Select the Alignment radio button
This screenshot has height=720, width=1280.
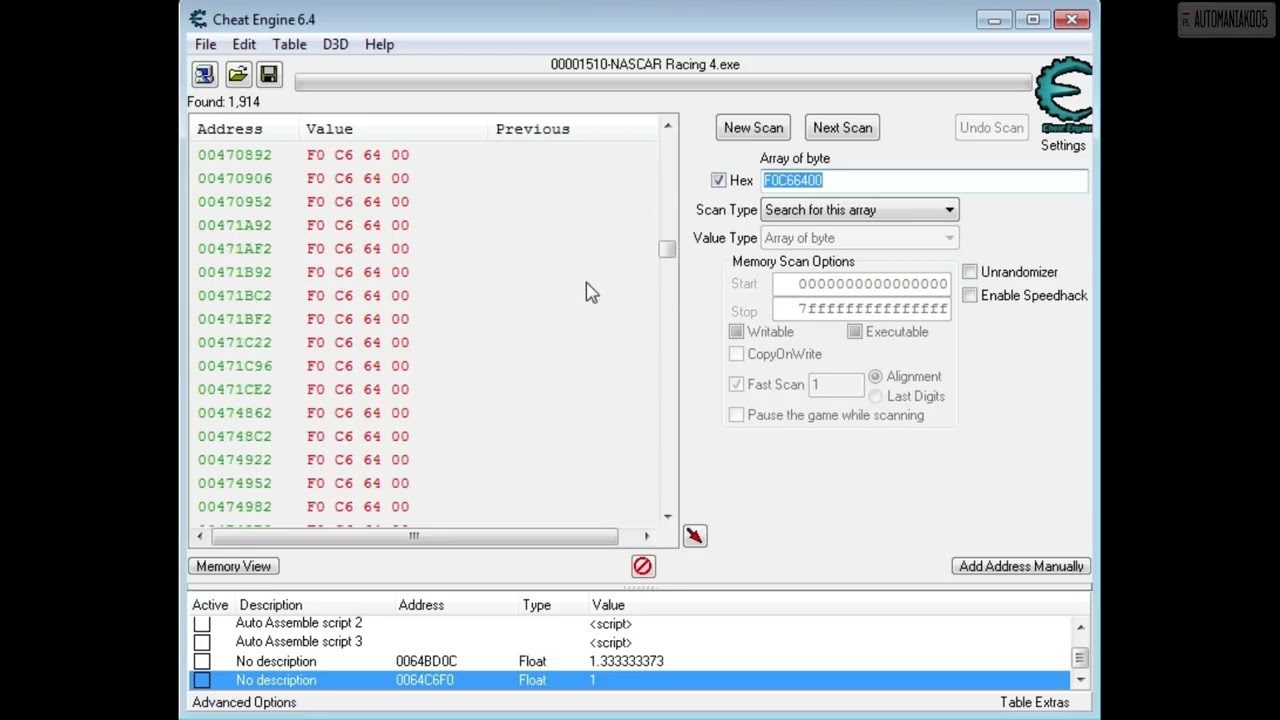point(875,376)
